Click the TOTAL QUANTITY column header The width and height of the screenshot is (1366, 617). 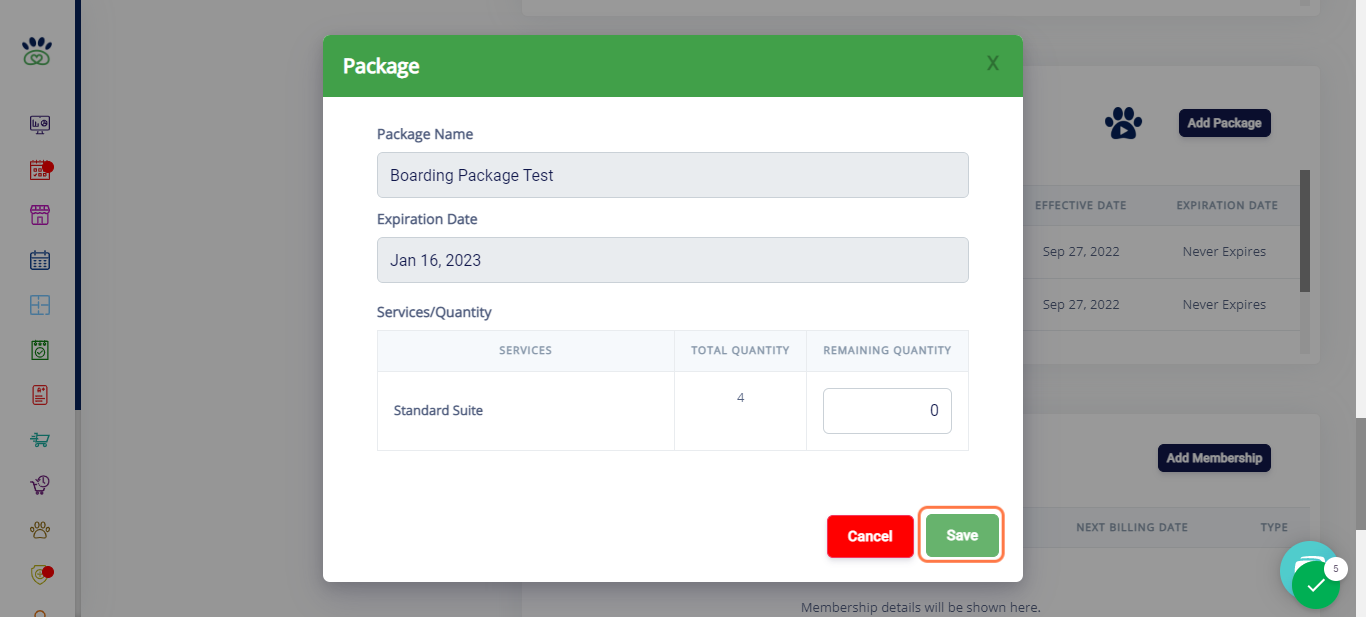[x=740, y=351]
